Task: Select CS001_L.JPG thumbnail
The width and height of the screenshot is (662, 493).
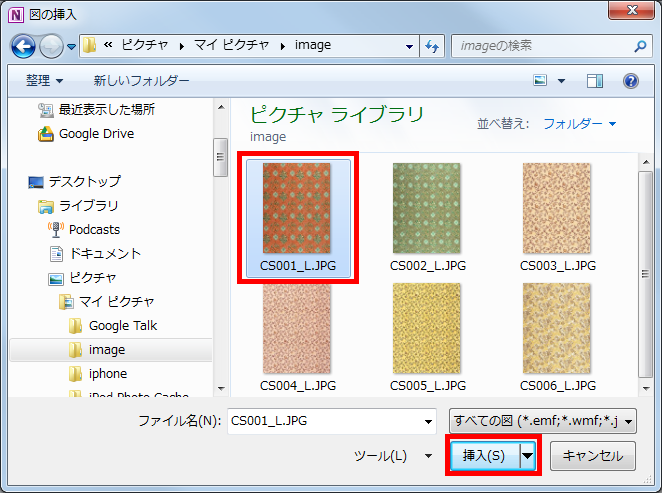Action: [298, 218]
